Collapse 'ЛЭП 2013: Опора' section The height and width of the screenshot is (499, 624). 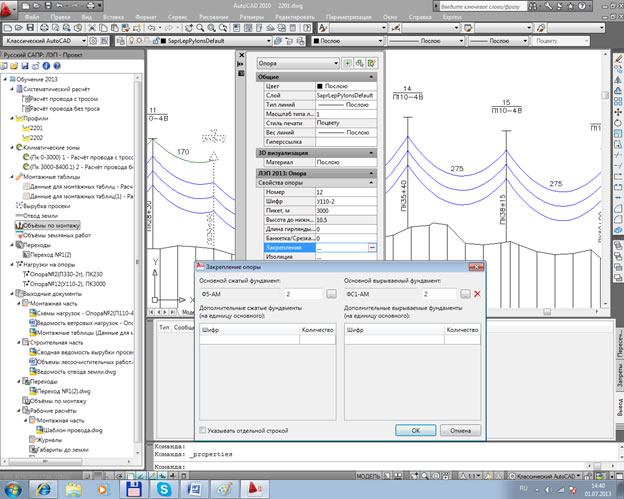[371, 173]
